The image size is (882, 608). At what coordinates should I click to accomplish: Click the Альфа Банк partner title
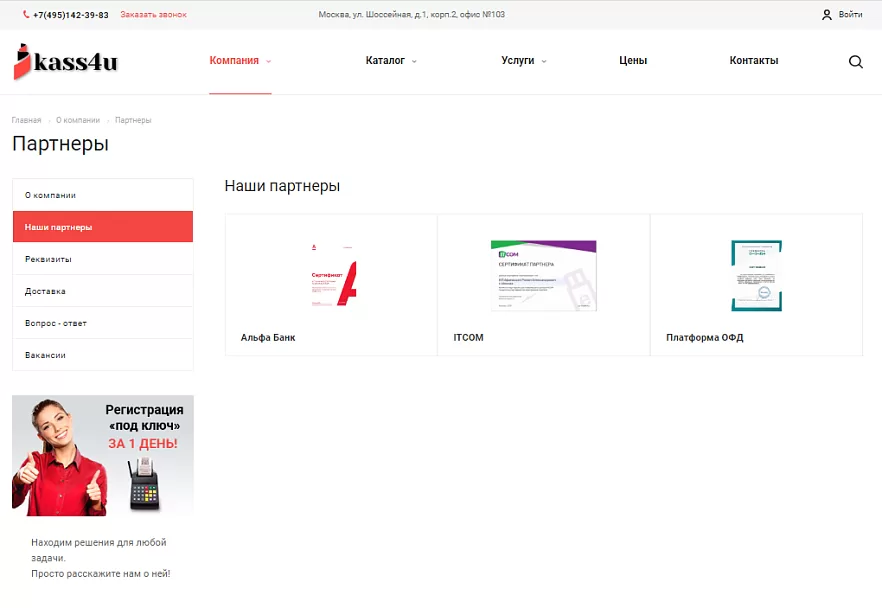coord(268,337)
